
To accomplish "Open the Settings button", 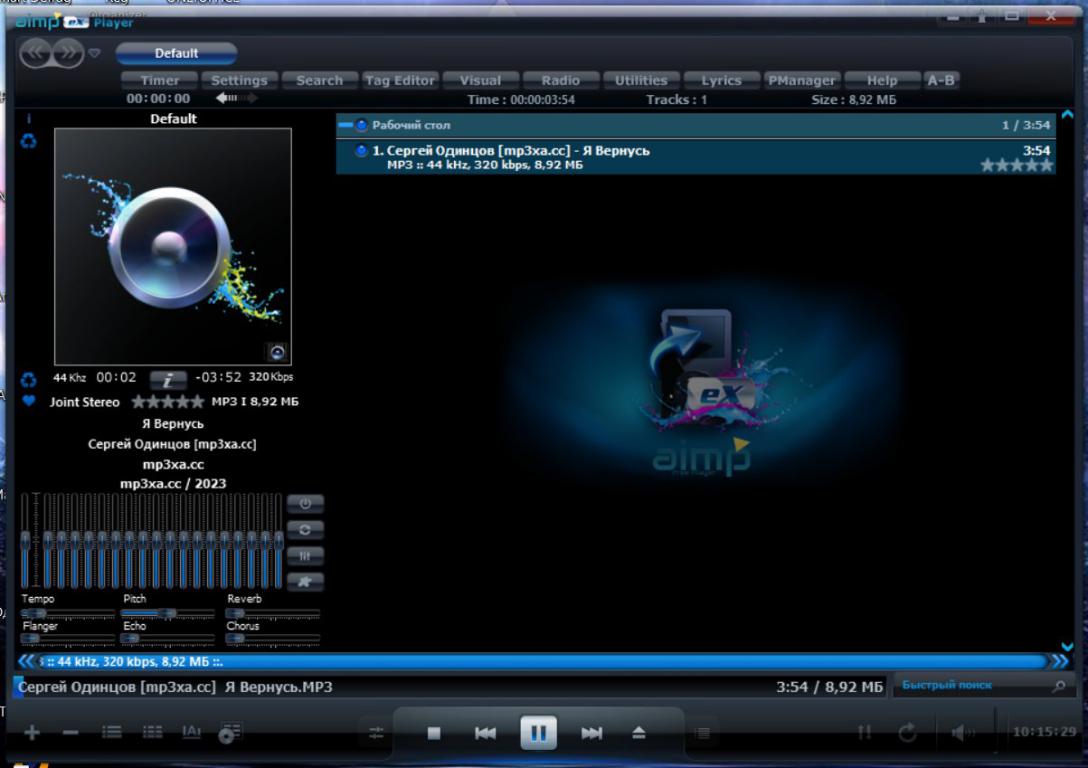I will 239,81.
